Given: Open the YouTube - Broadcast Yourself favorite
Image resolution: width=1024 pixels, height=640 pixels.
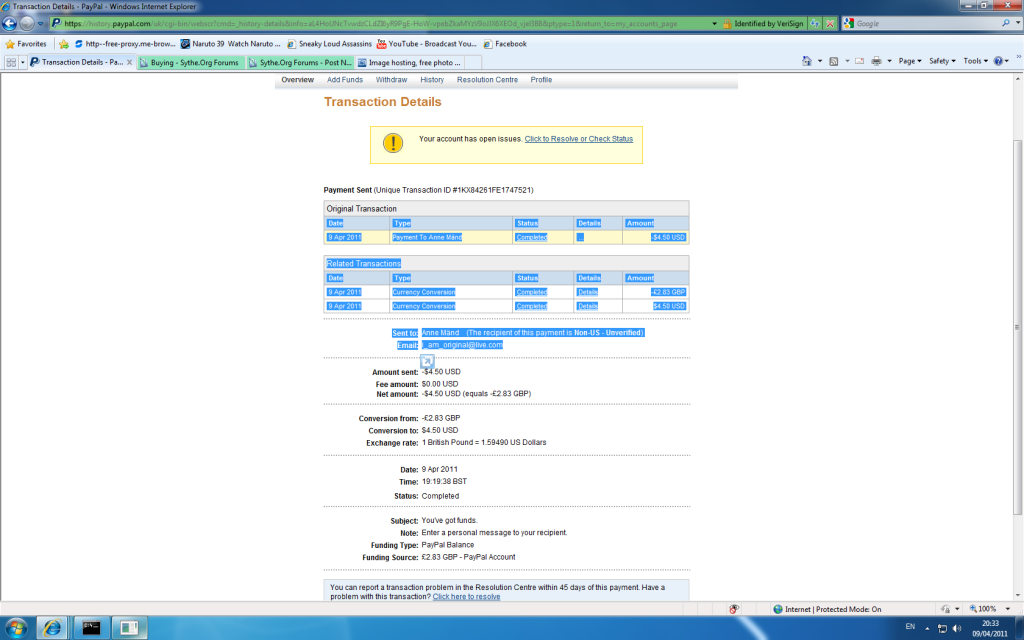Looking at the screenshot, I should (x=426, y=44).
